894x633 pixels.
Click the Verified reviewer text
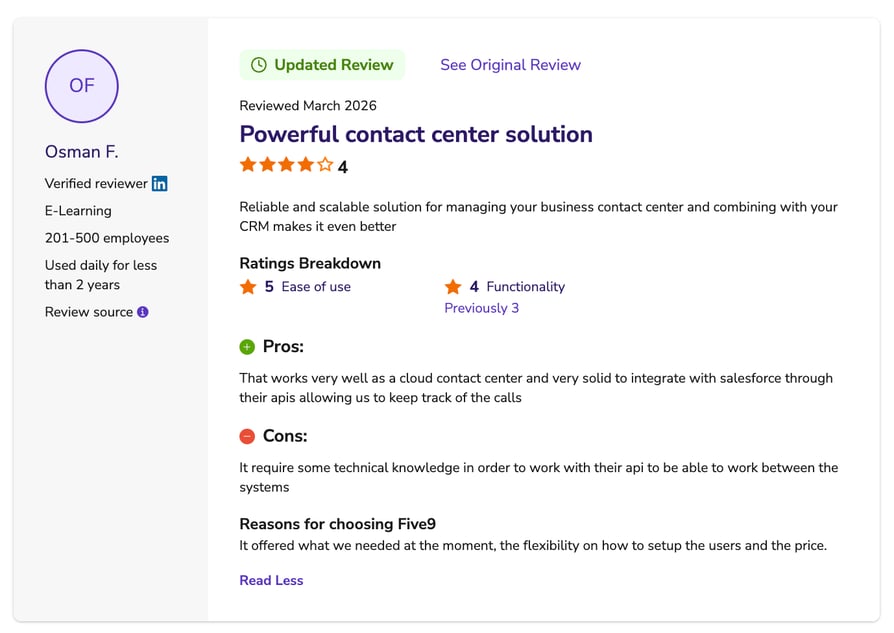tap(96, 184)
